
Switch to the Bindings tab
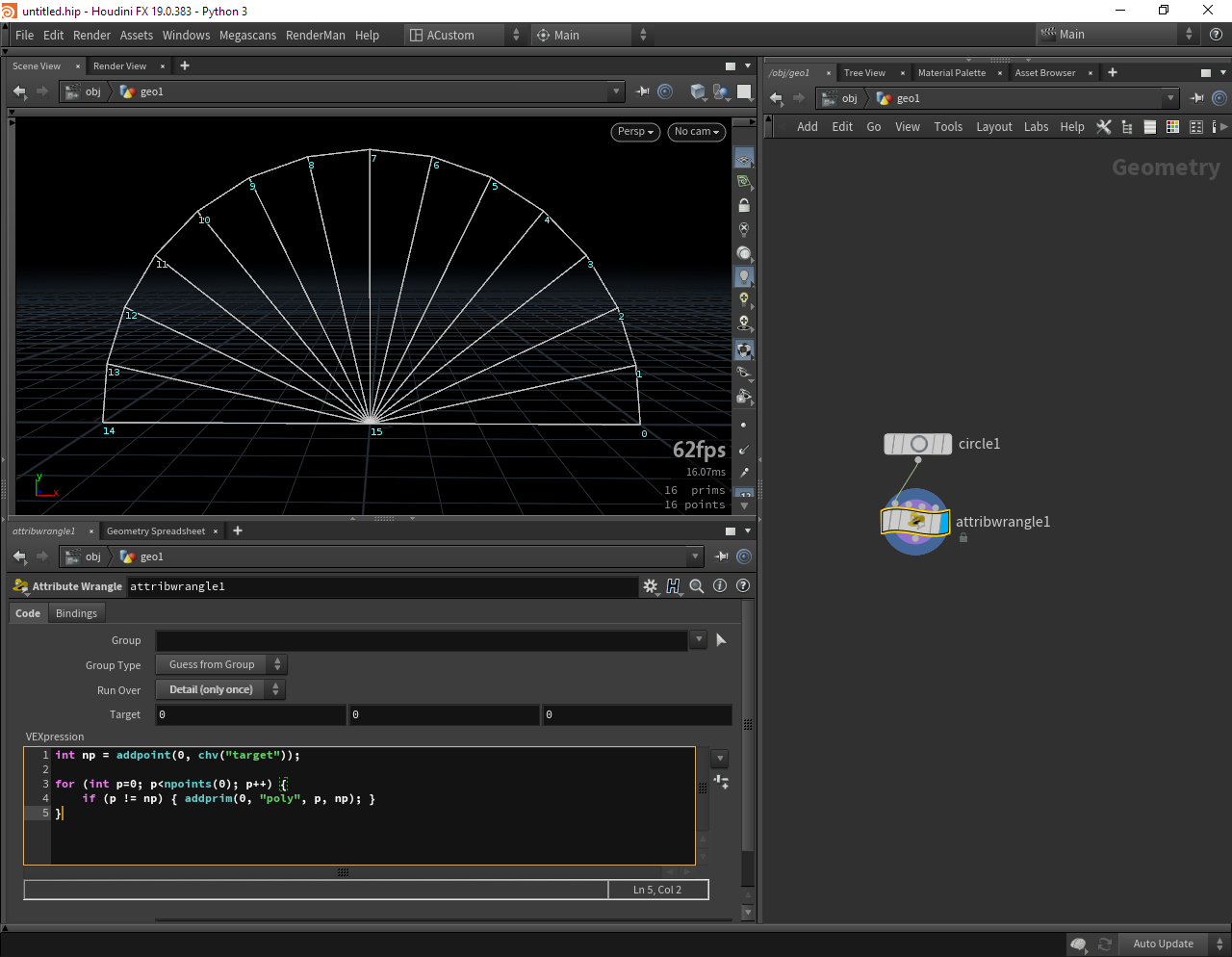[x=76, y=613]
